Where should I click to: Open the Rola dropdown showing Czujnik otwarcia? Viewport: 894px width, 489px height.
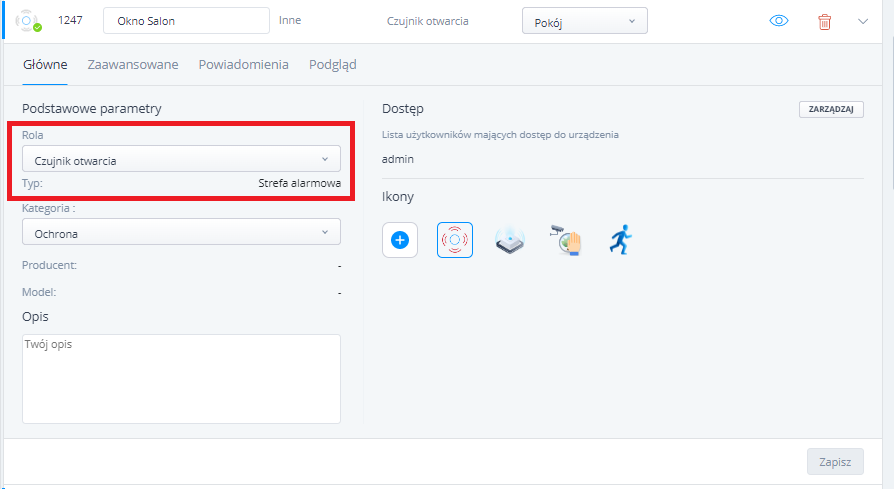181,159
